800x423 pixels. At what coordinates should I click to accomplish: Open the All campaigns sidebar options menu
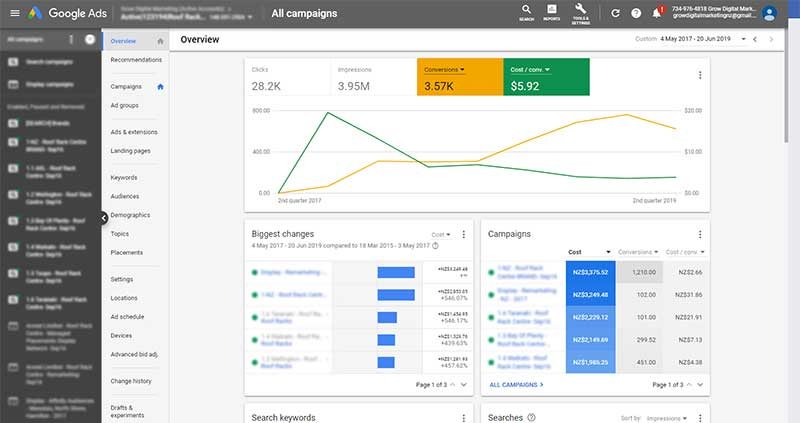pyautogui.click(x=71, y=39)
